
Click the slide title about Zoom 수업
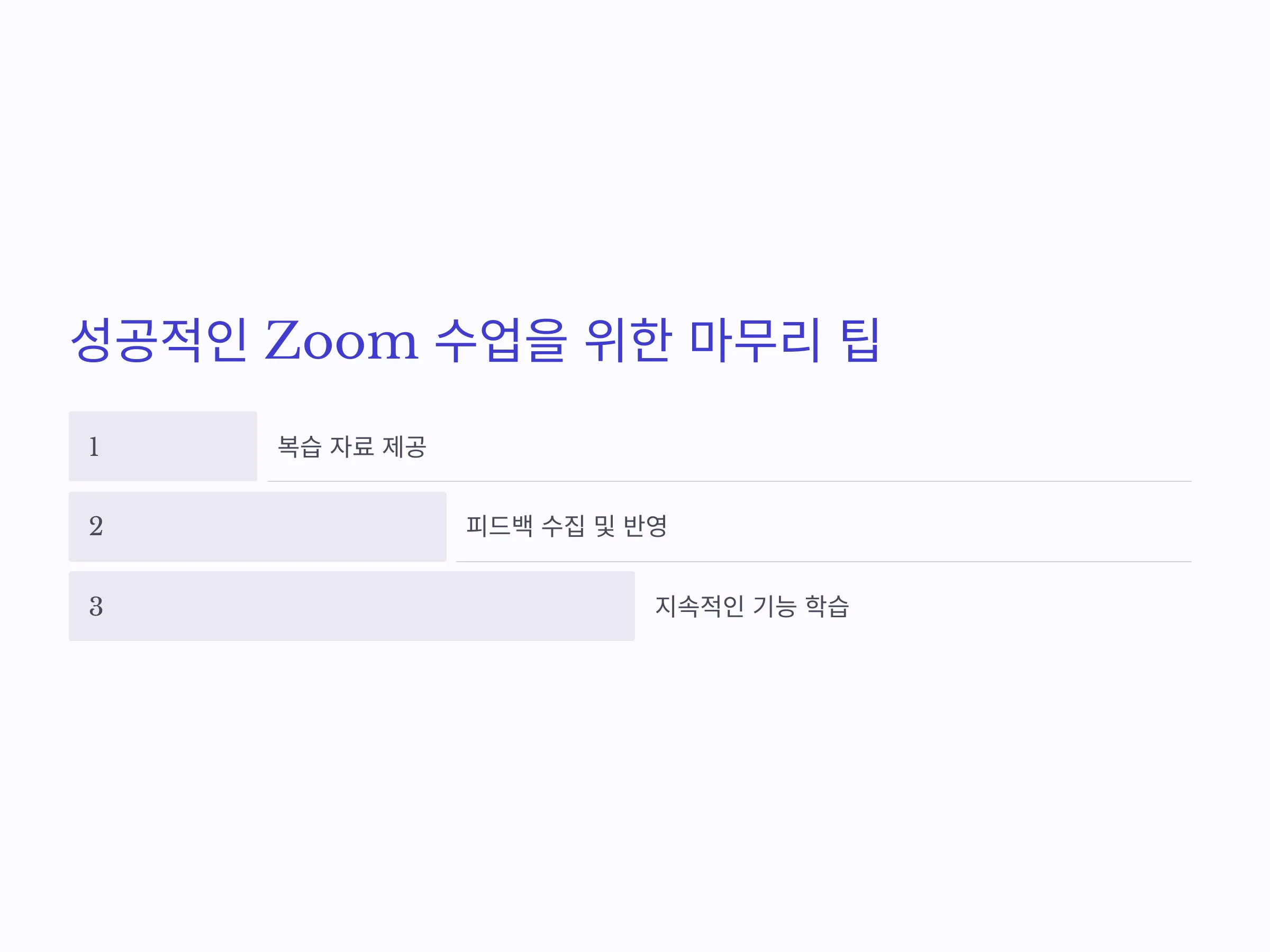[x=475, y=340]
